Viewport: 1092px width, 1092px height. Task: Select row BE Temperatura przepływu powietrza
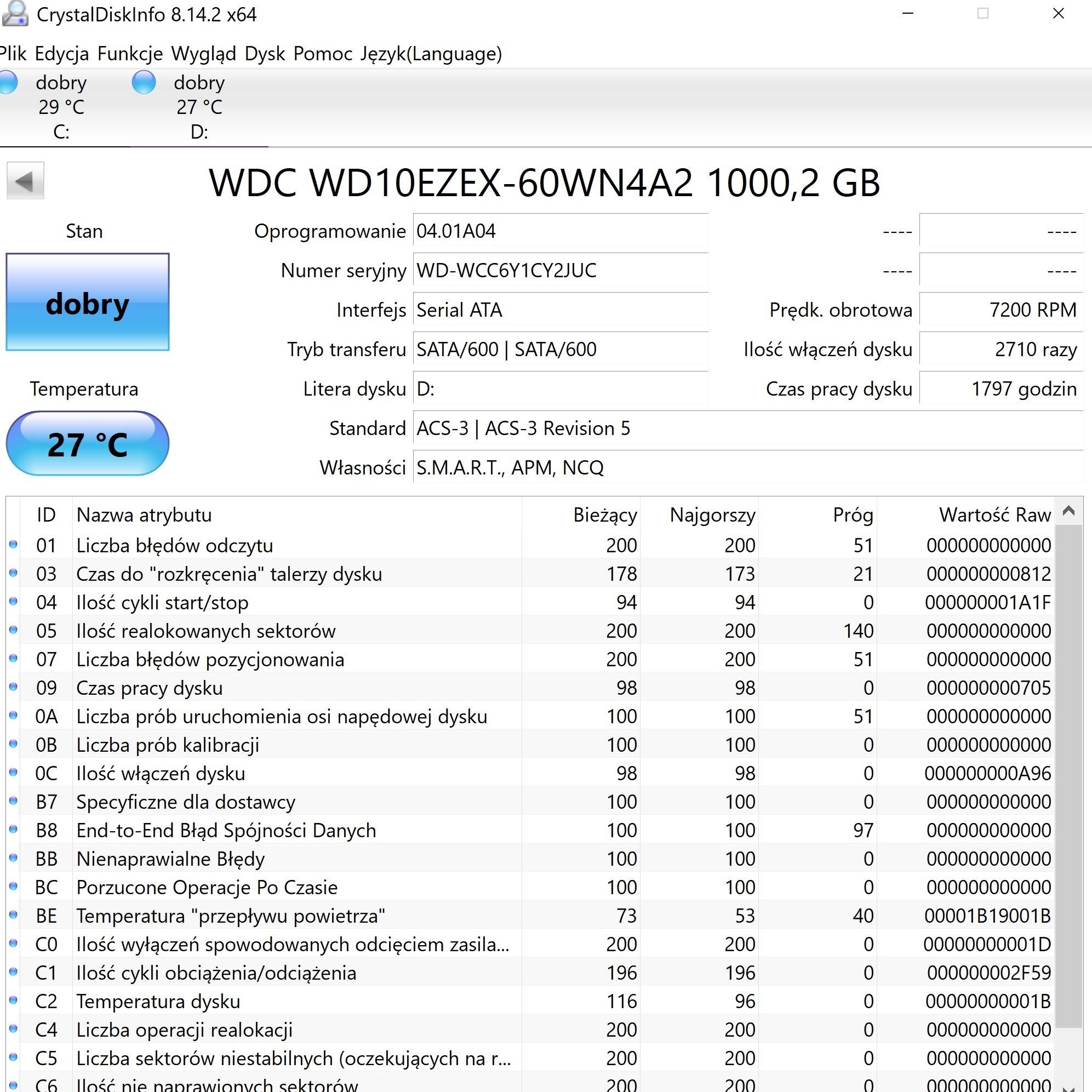530,916
